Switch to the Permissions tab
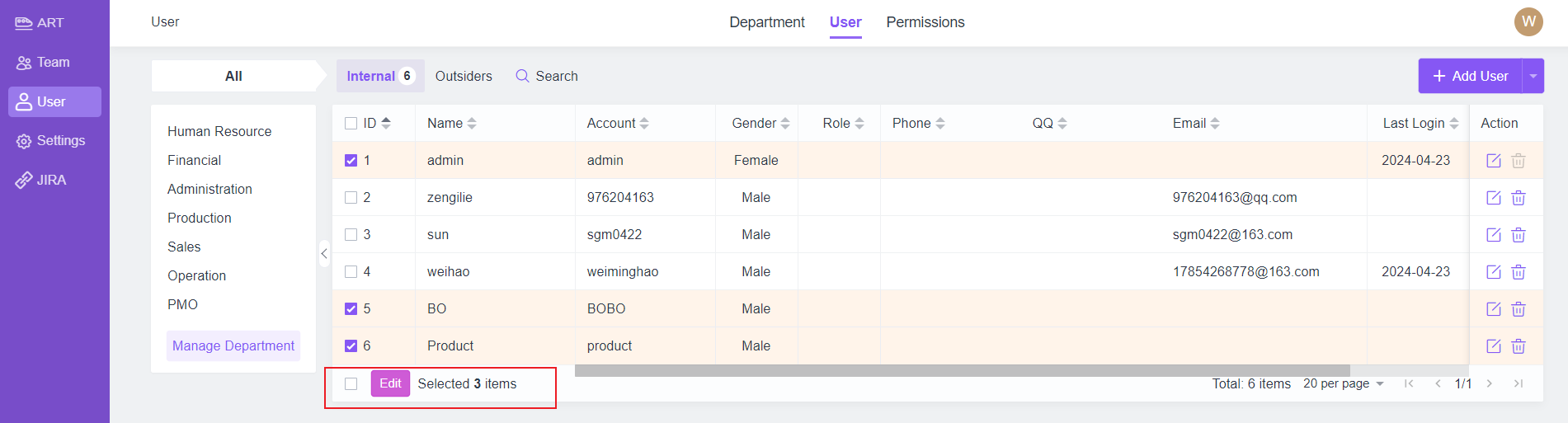Viewport: 1568px width, 423px height. pos(925,22)
